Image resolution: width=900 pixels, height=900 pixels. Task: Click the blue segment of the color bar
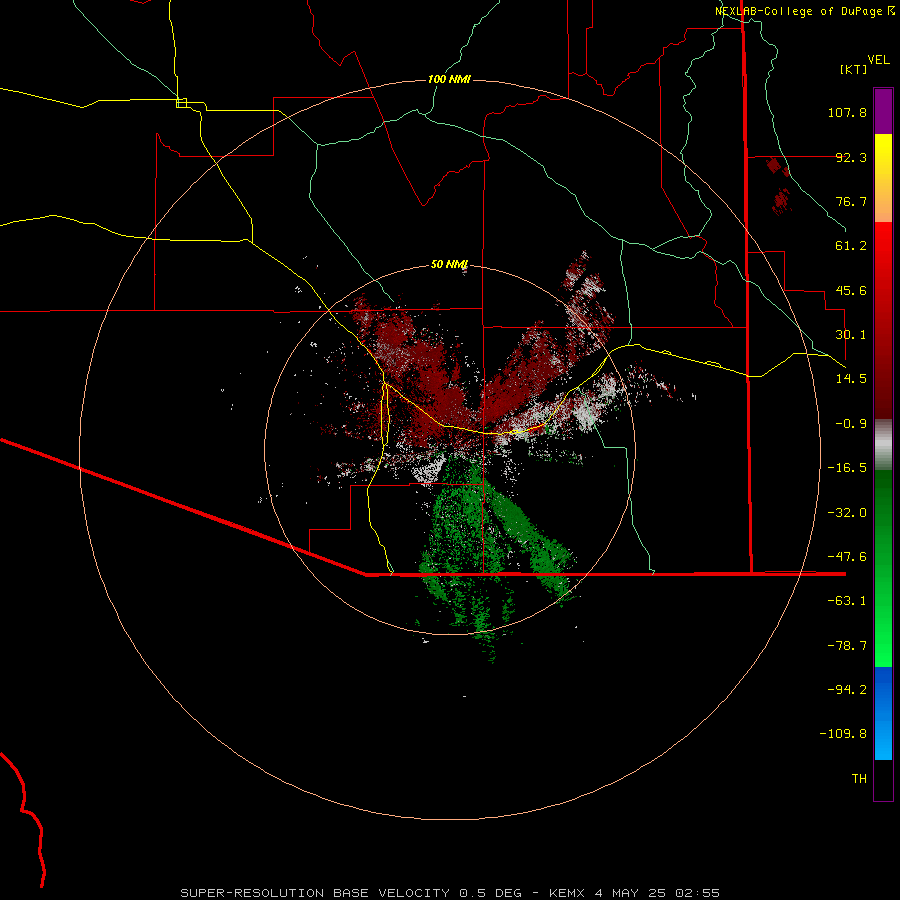click(883, 713)
